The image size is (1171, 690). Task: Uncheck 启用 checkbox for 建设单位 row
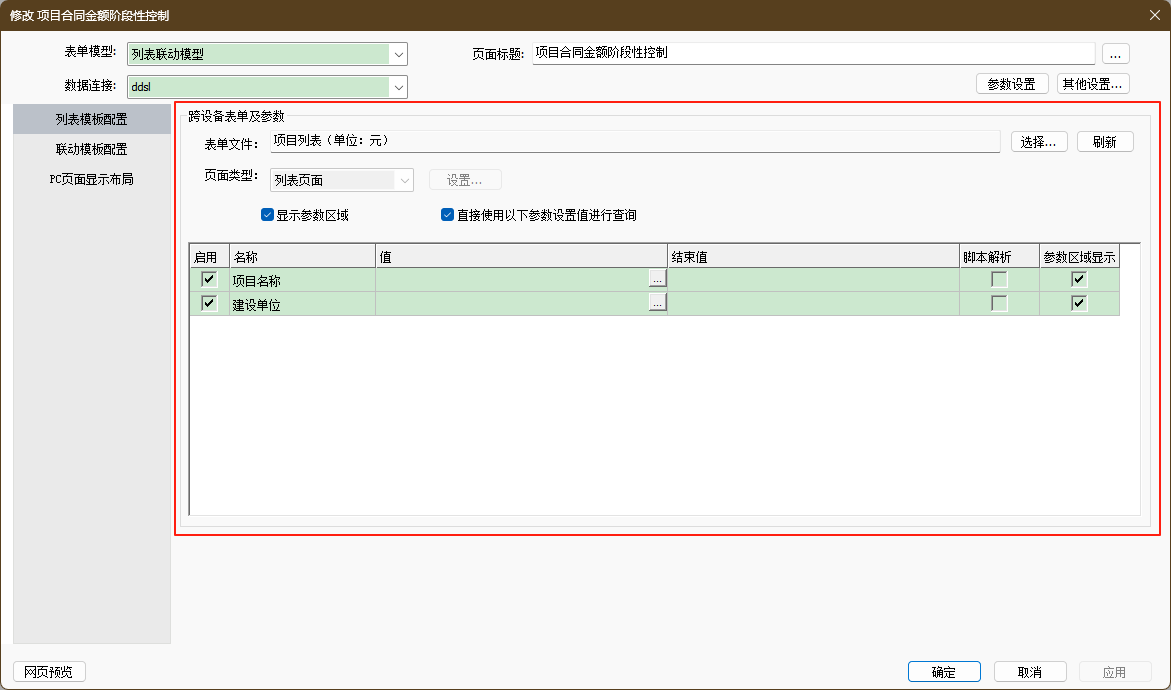[209, 304]
